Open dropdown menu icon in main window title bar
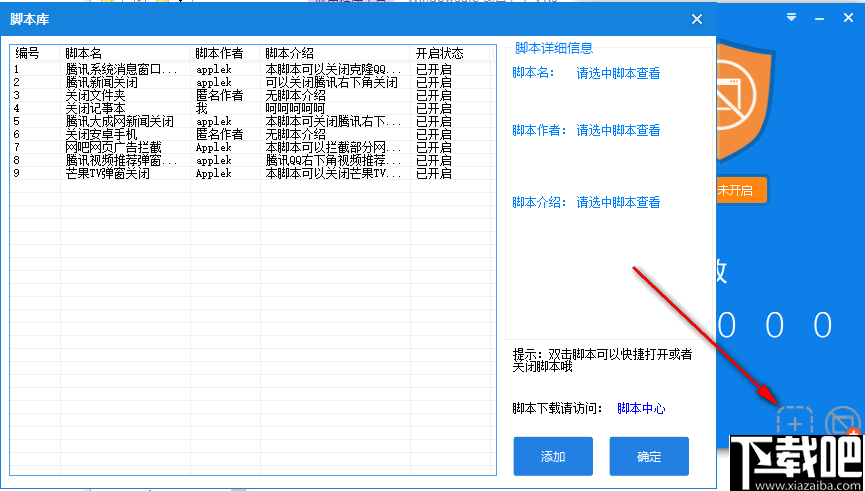The image size is (865, 491). pyautogui.click(x=791, y=18)
